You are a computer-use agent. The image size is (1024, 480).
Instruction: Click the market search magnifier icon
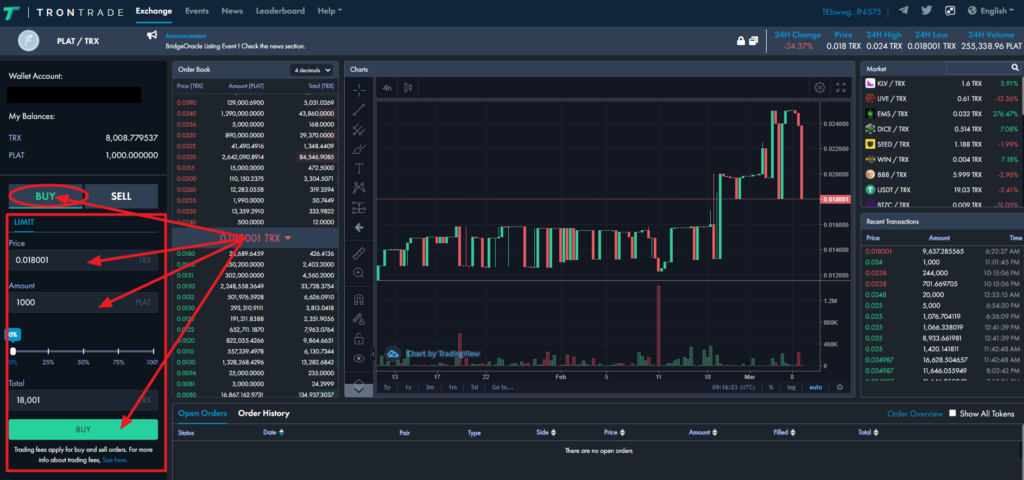(1015, 67)
